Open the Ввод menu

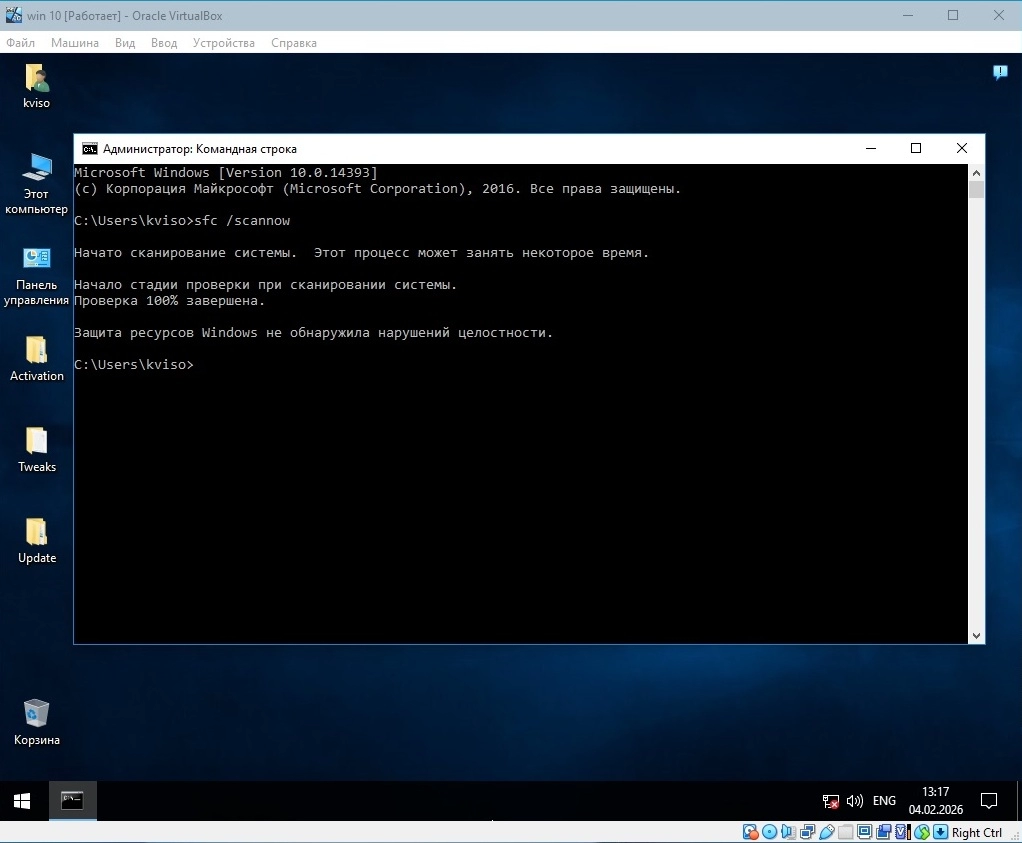pyautogui.click(x=164, y=43)
